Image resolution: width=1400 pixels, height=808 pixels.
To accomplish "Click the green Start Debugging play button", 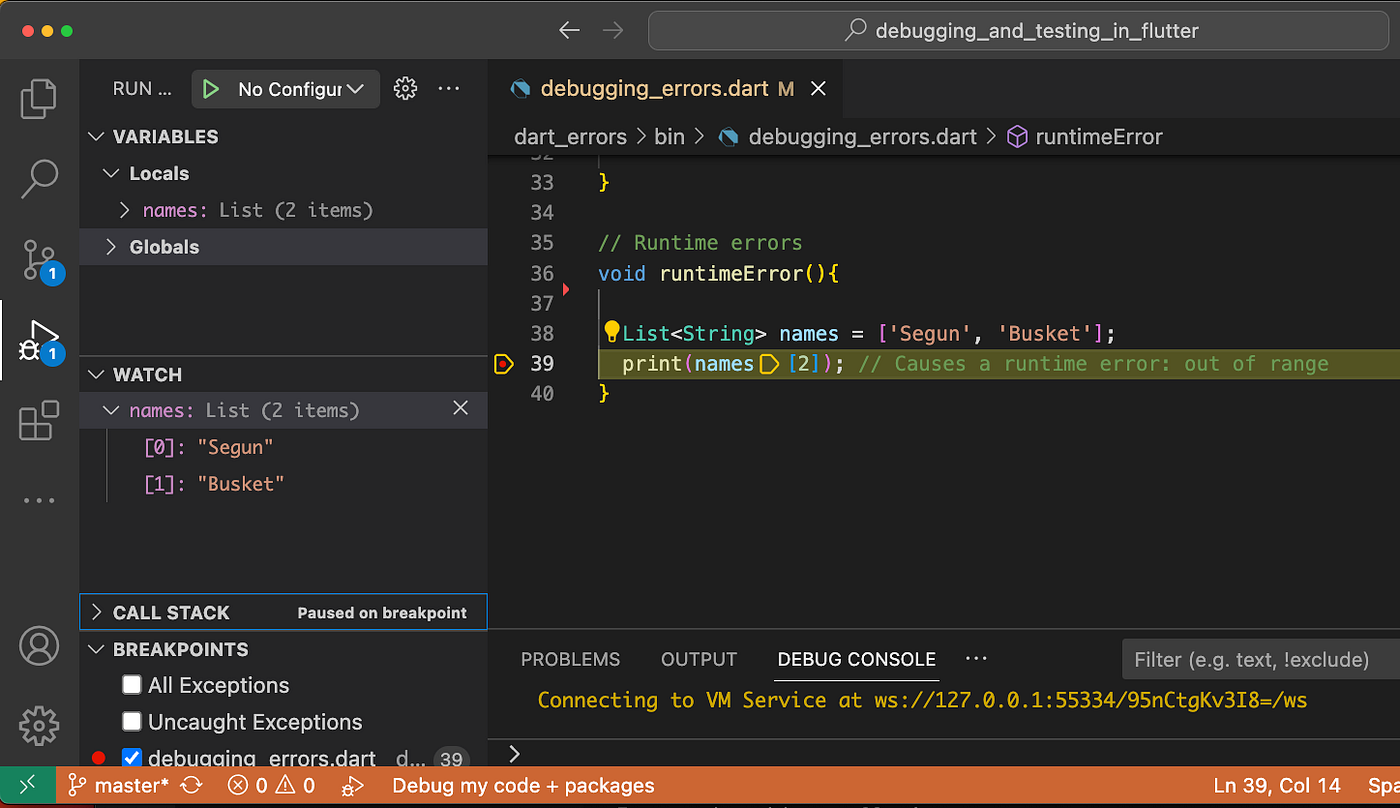I will 210,89.
